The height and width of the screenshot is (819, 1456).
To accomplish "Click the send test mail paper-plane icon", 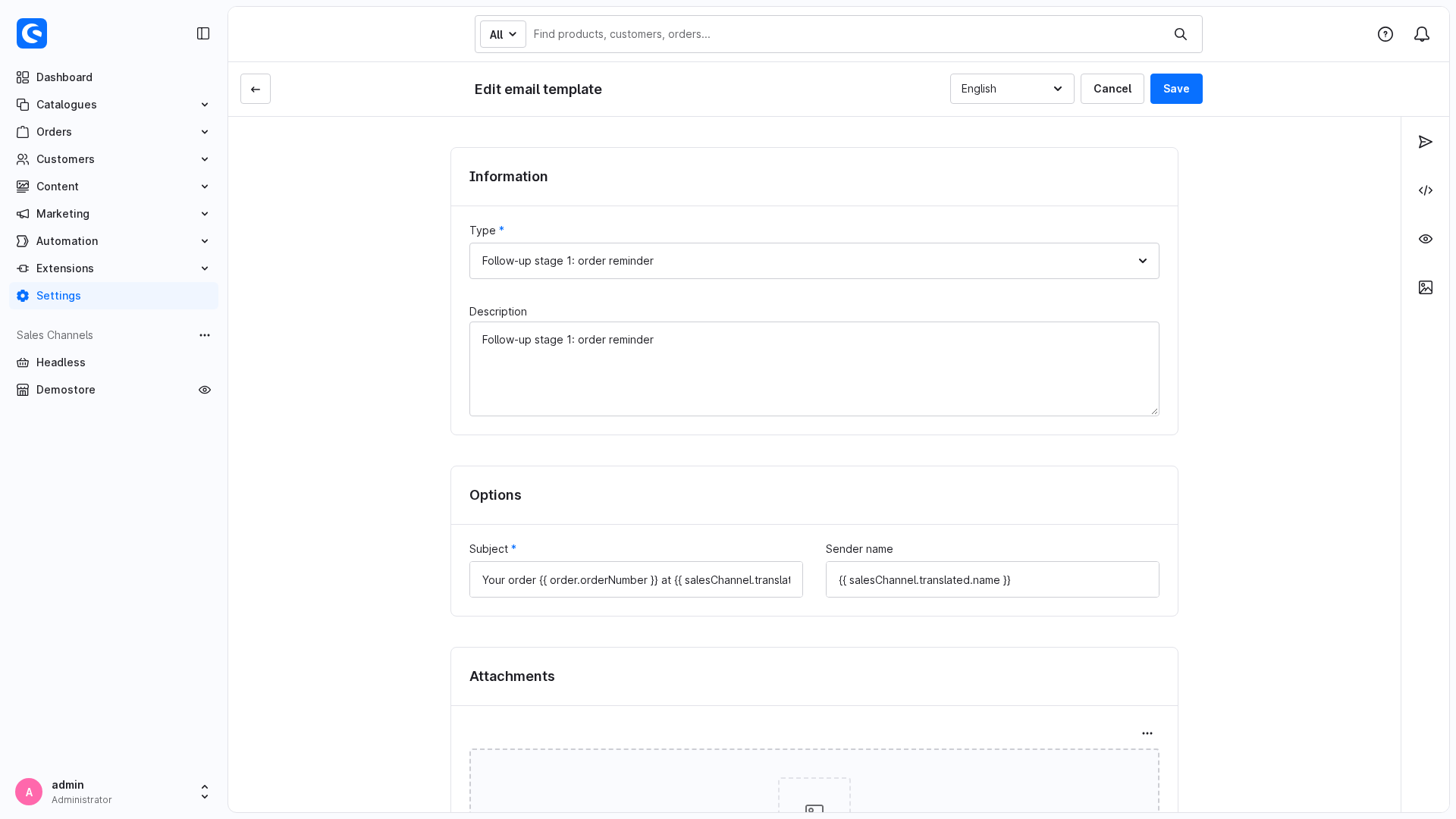I will click(1426, 142).
